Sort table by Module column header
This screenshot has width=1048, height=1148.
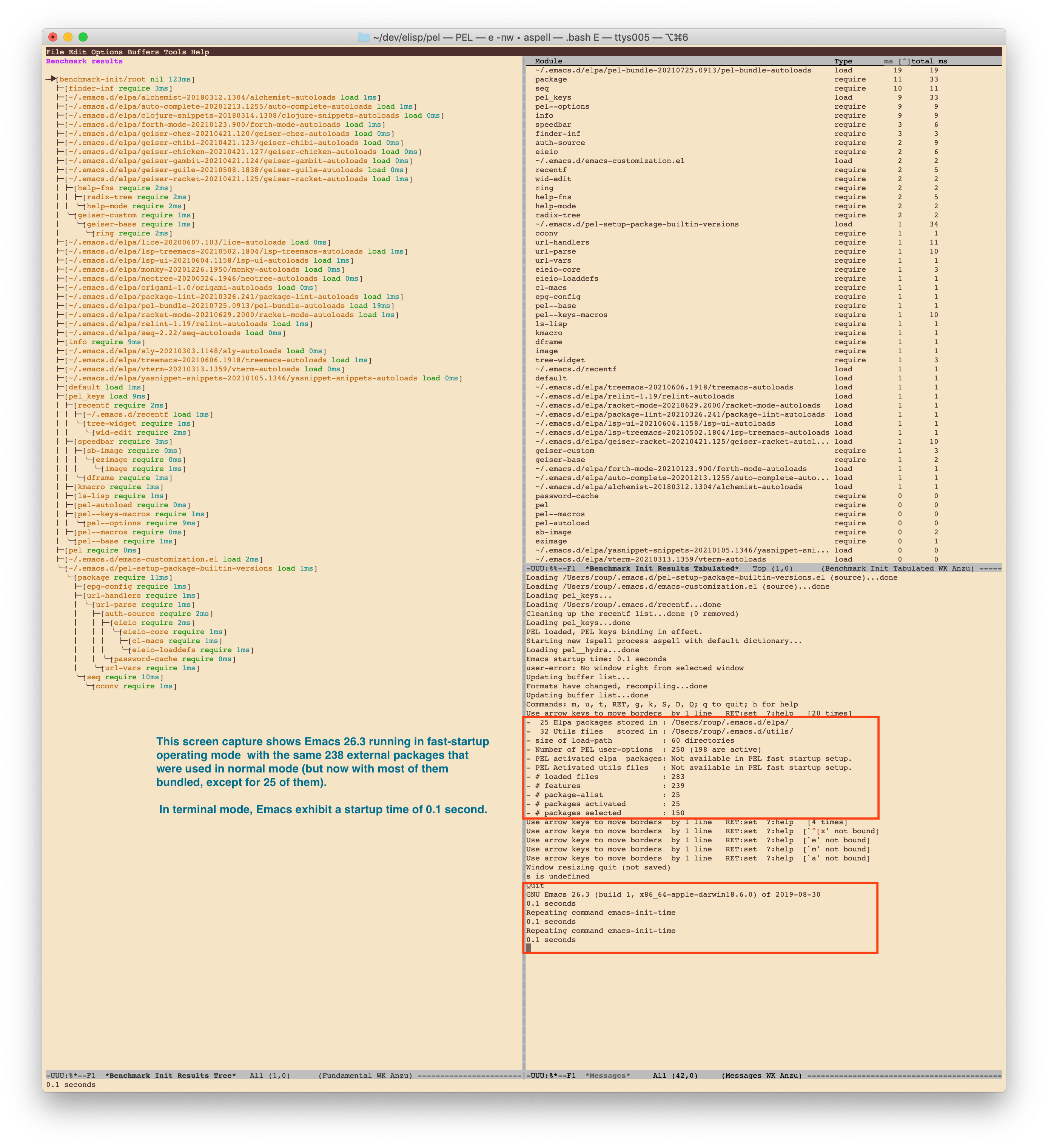pyautogui.click(x=549, y=61)
